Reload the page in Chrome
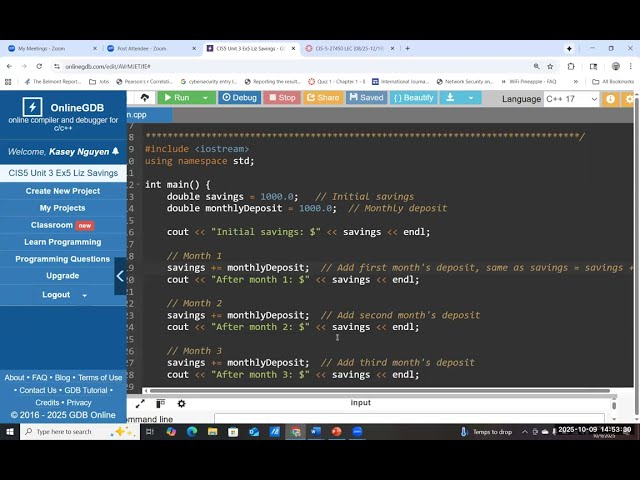Screen dimensions: 640x480 click(x=39, y=66)
